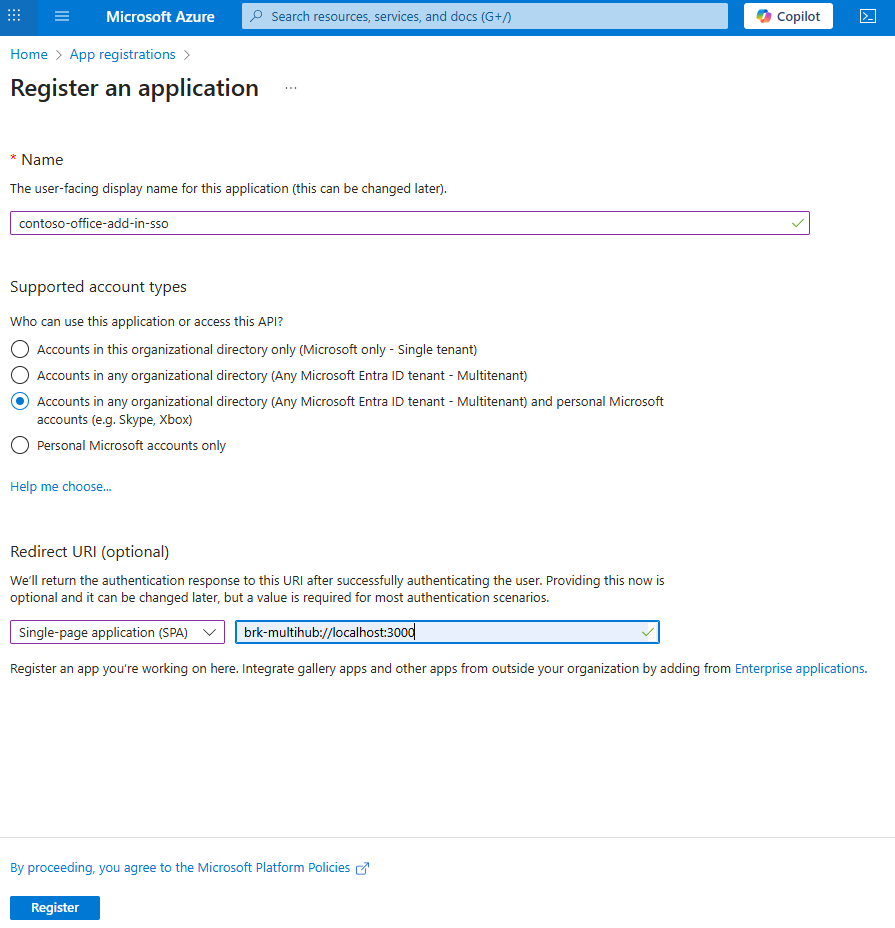Open the app launcher grid icon

tap(15, 16)
